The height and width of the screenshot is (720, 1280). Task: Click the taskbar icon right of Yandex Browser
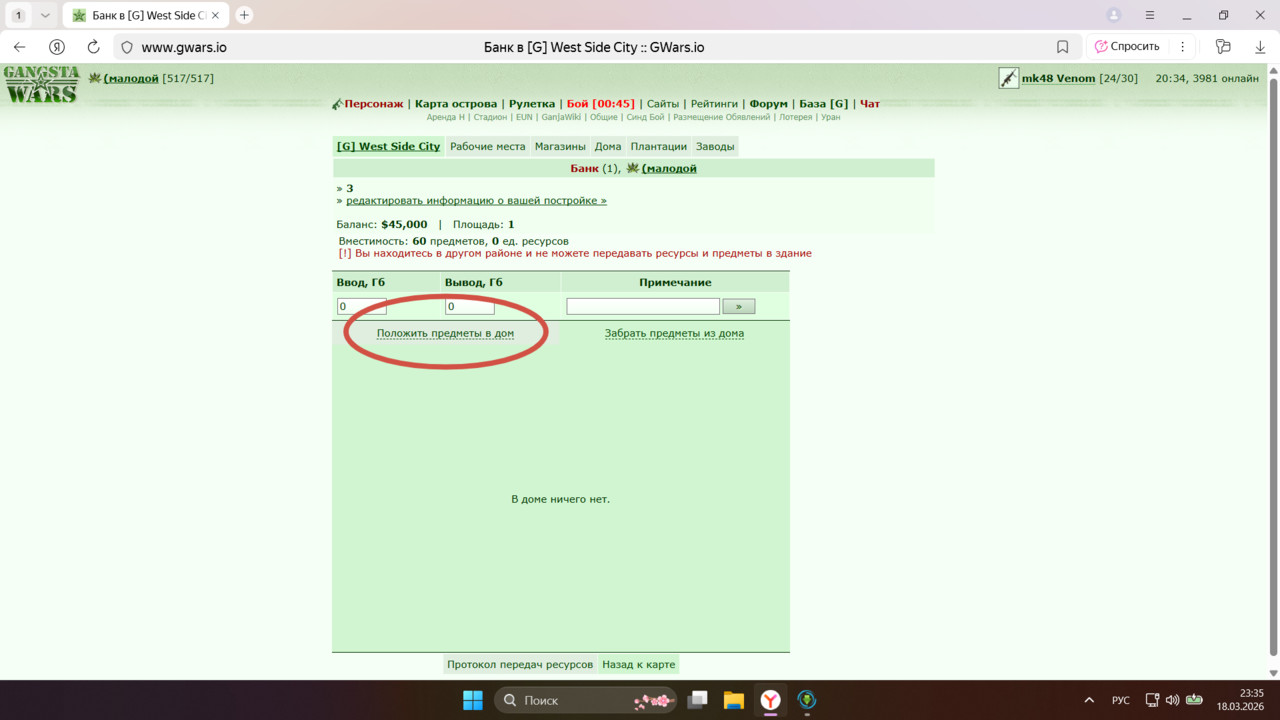807,700
